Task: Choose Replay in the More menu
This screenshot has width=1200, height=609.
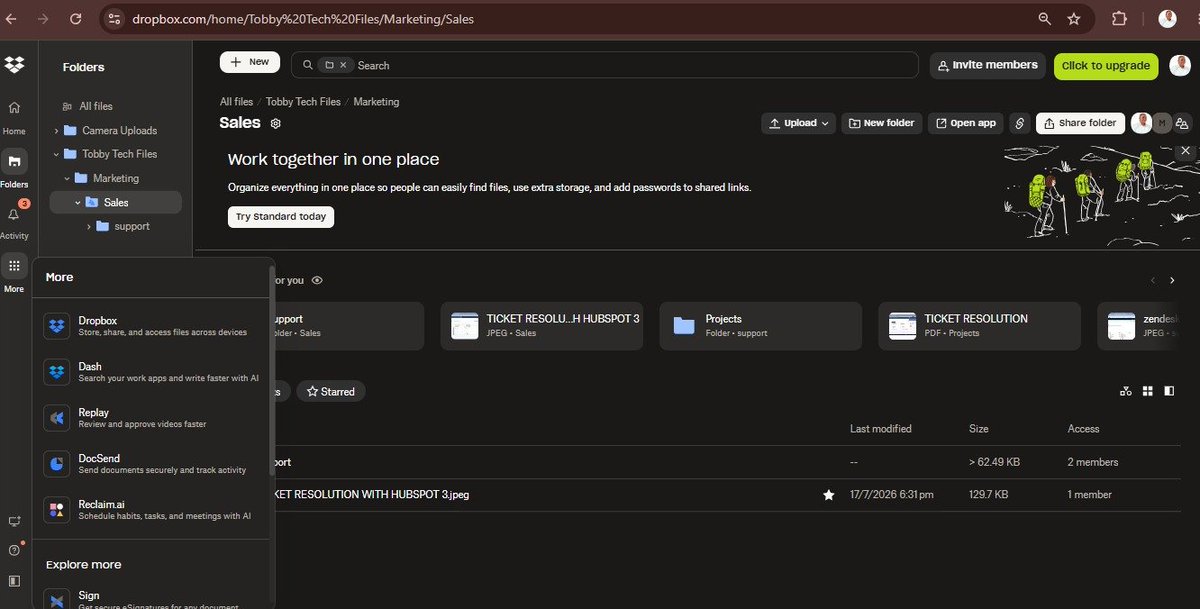Action: [152, 418]
